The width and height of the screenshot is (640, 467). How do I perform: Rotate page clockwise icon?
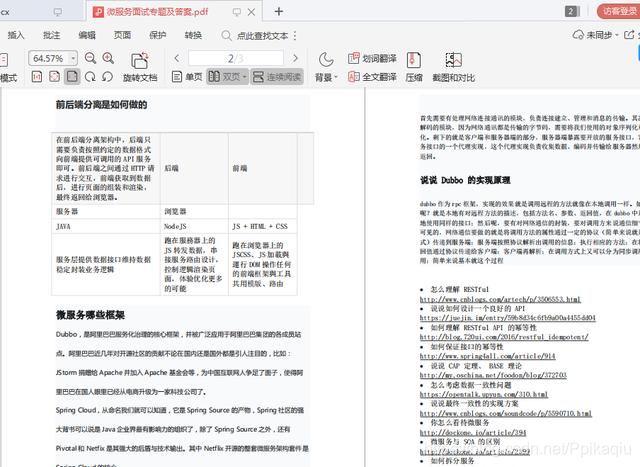pos(90,76)
